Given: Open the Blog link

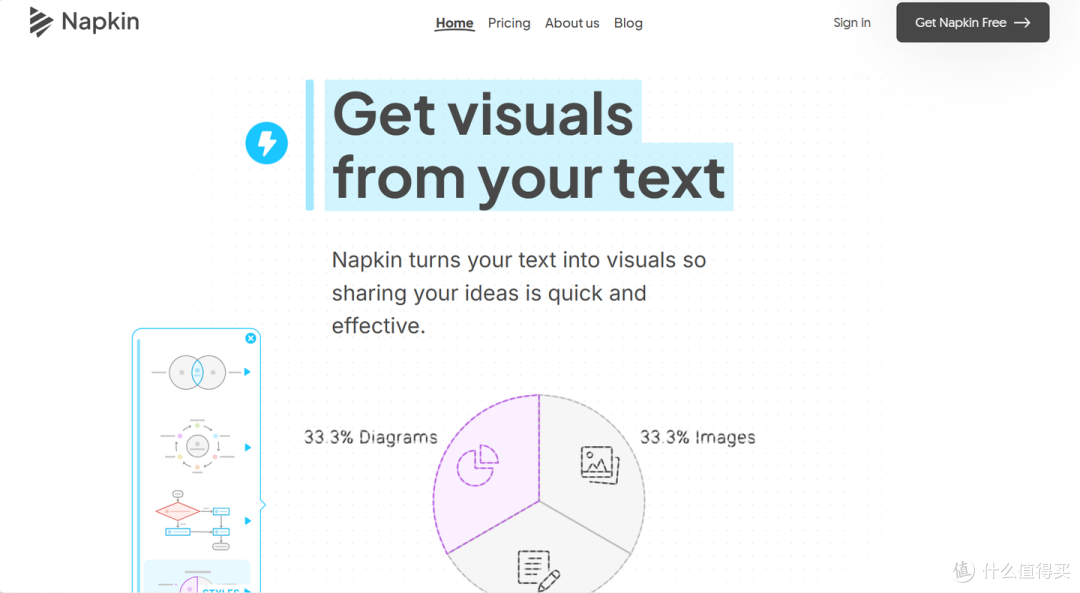Looking at the screenshot, I should (628, 23).
